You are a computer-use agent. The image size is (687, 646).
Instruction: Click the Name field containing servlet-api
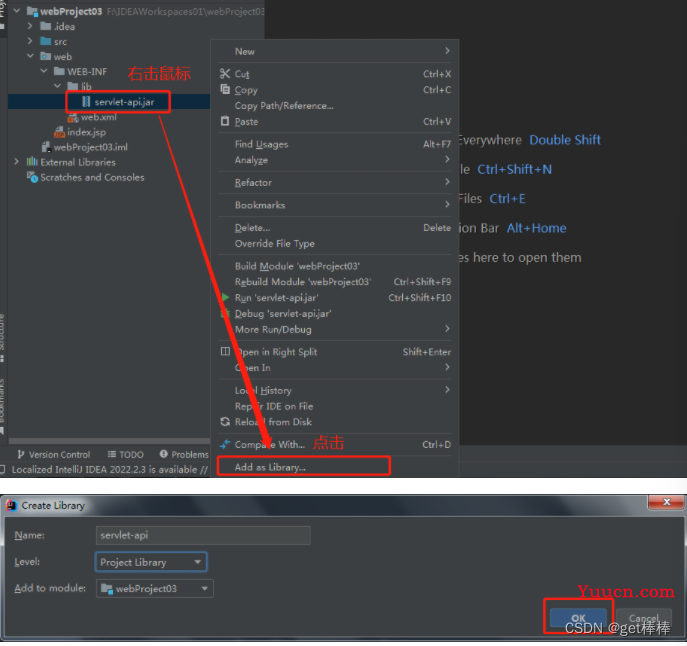click(203, 535)
